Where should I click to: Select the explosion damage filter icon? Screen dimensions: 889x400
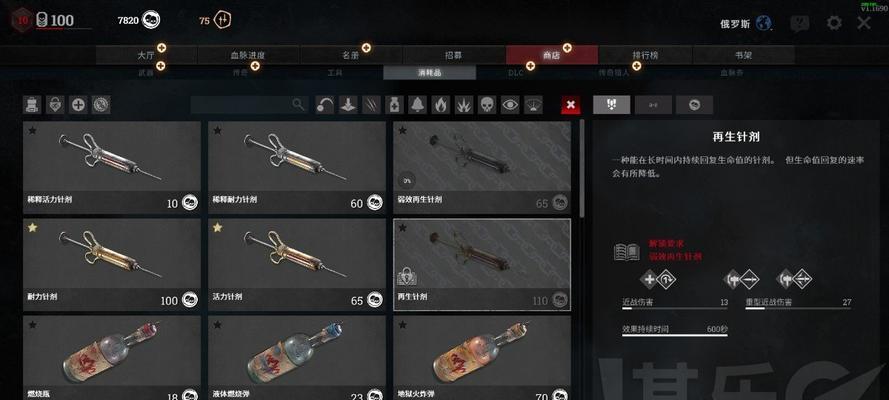coord(464,105)
